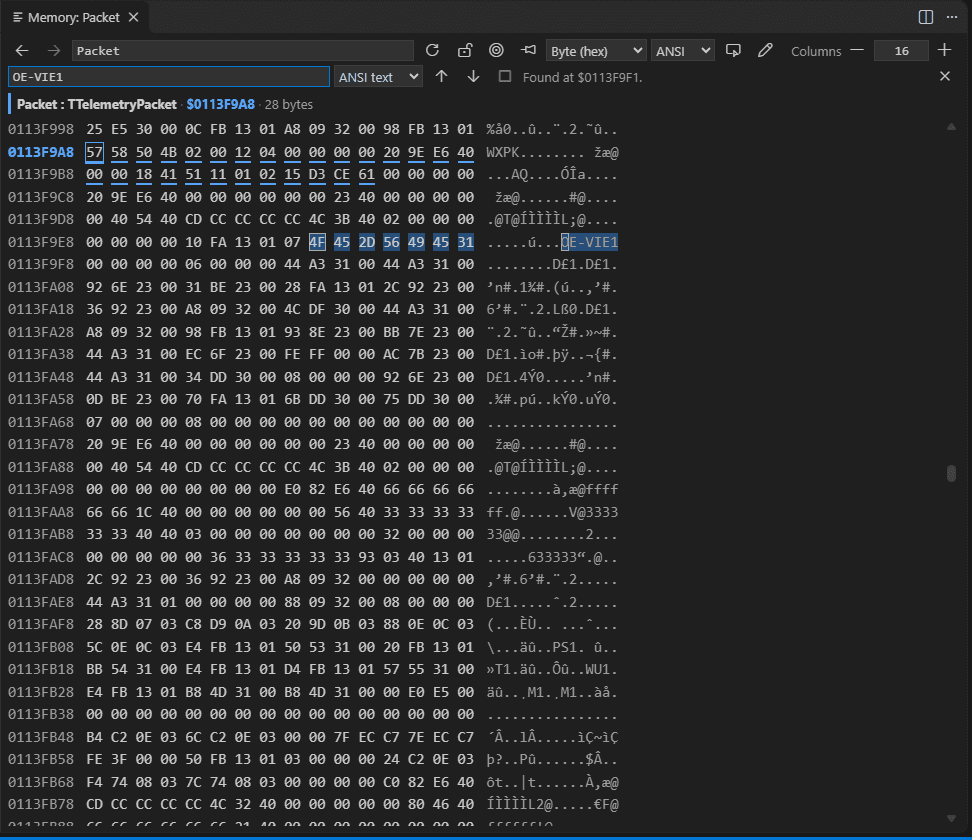Click the 633333 ASCII text in row 0113FAC8
Image resolution: width=972 pixels, height=840 pixels.
[552, 557]
